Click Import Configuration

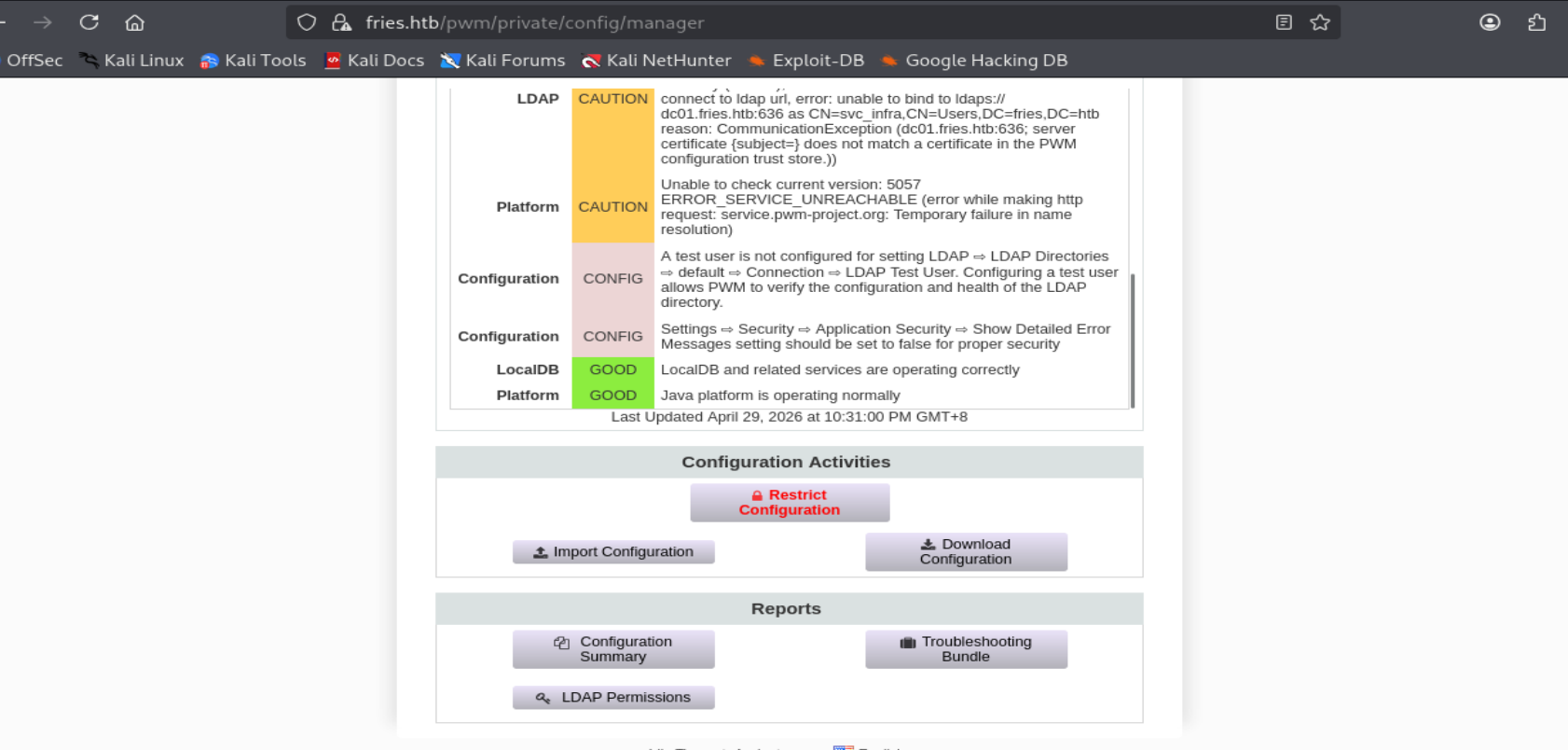613,552
